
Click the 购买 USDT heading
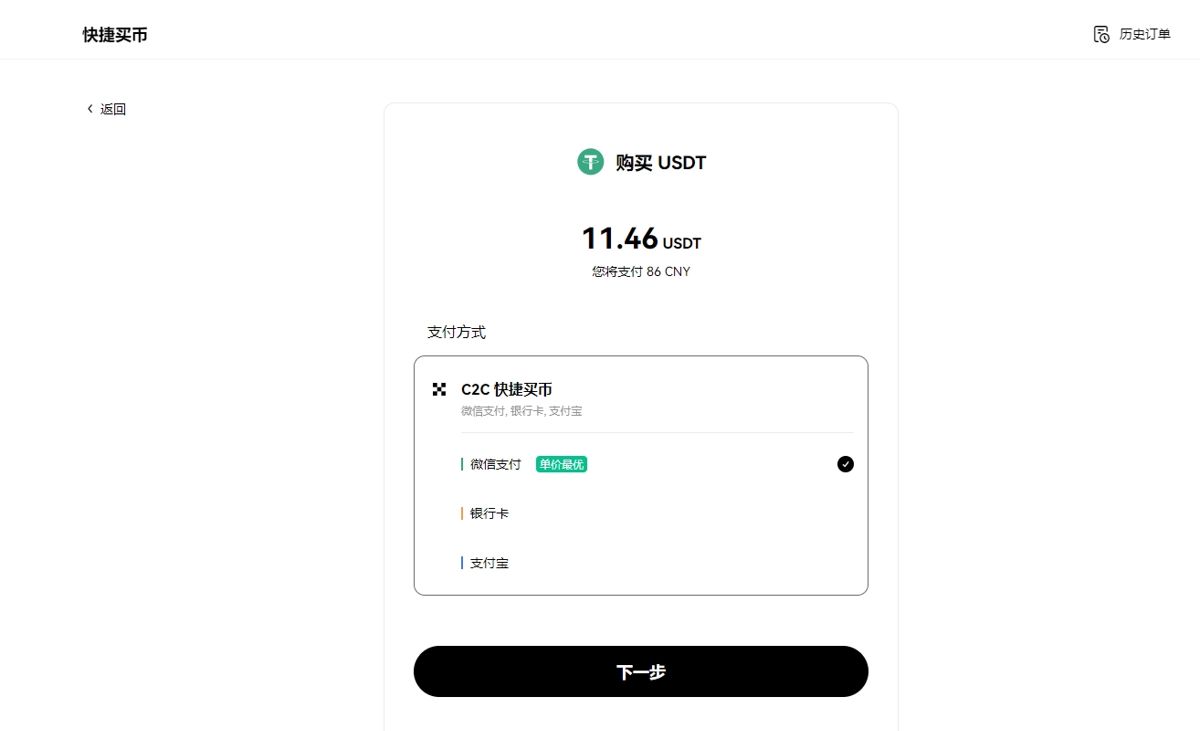tap(660, 163)
